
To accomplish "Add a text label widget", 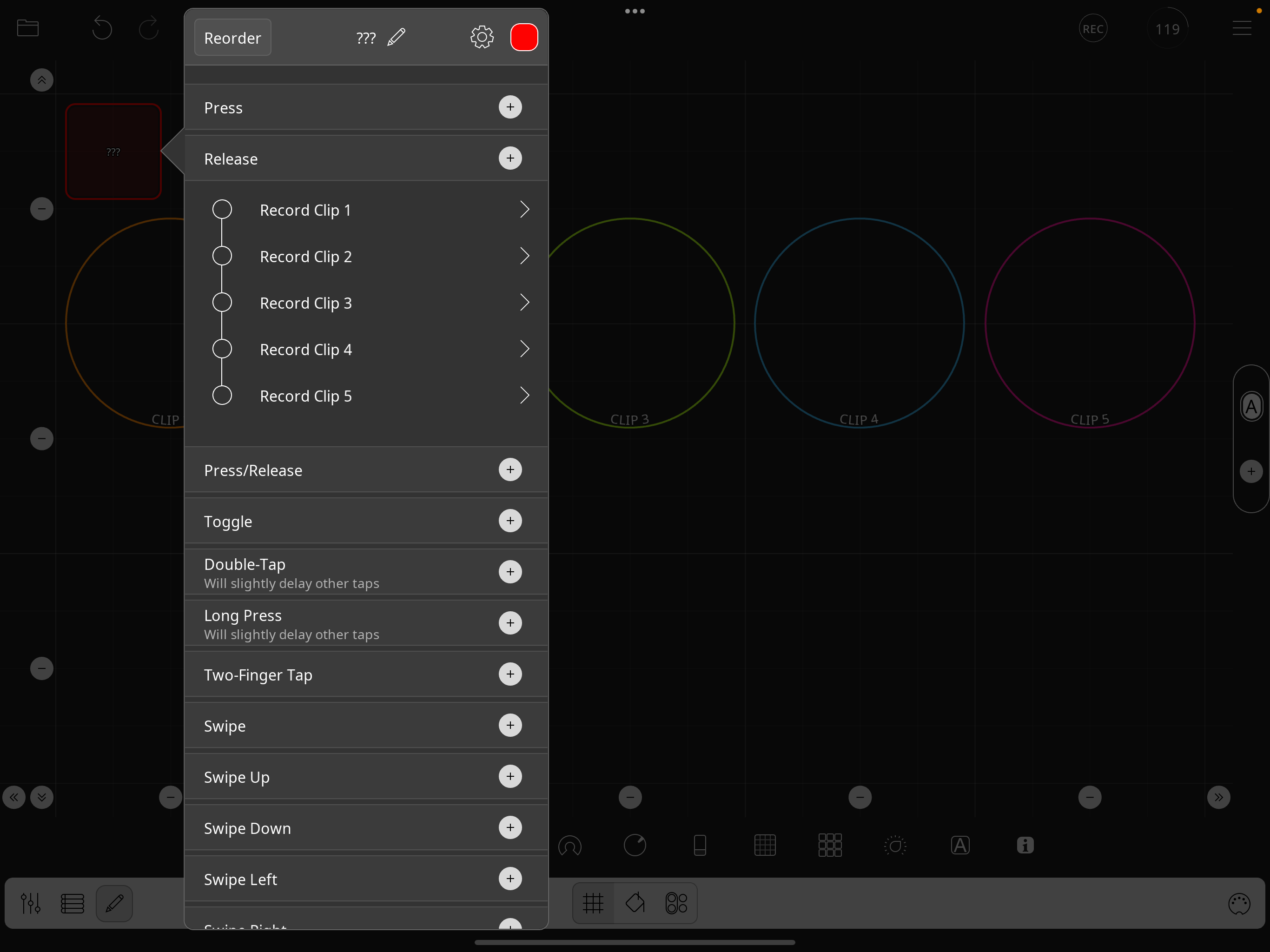I will (x=960, y=845).
